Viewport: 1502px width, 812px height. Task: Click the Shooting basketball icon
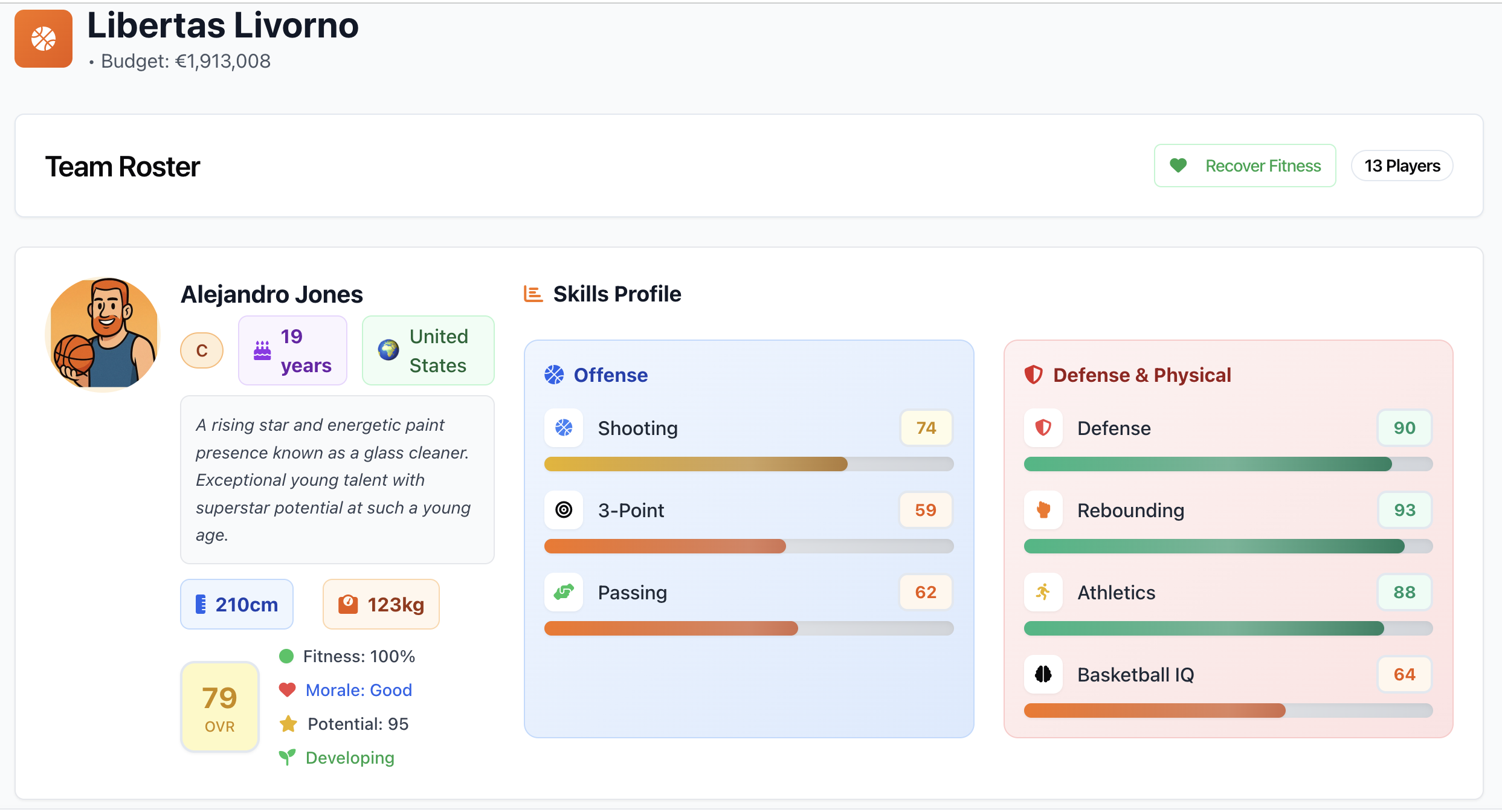(x=563, y=428)
